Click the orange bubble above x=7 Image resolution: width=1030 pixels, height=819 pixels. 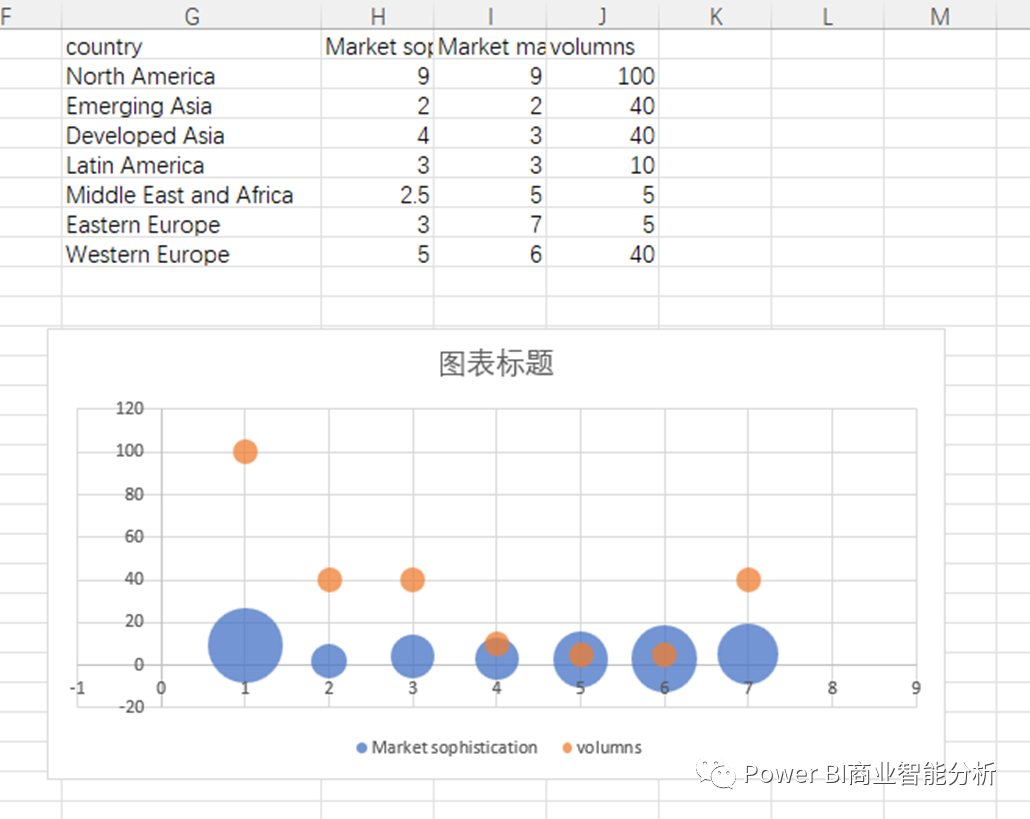pos(748,580)
